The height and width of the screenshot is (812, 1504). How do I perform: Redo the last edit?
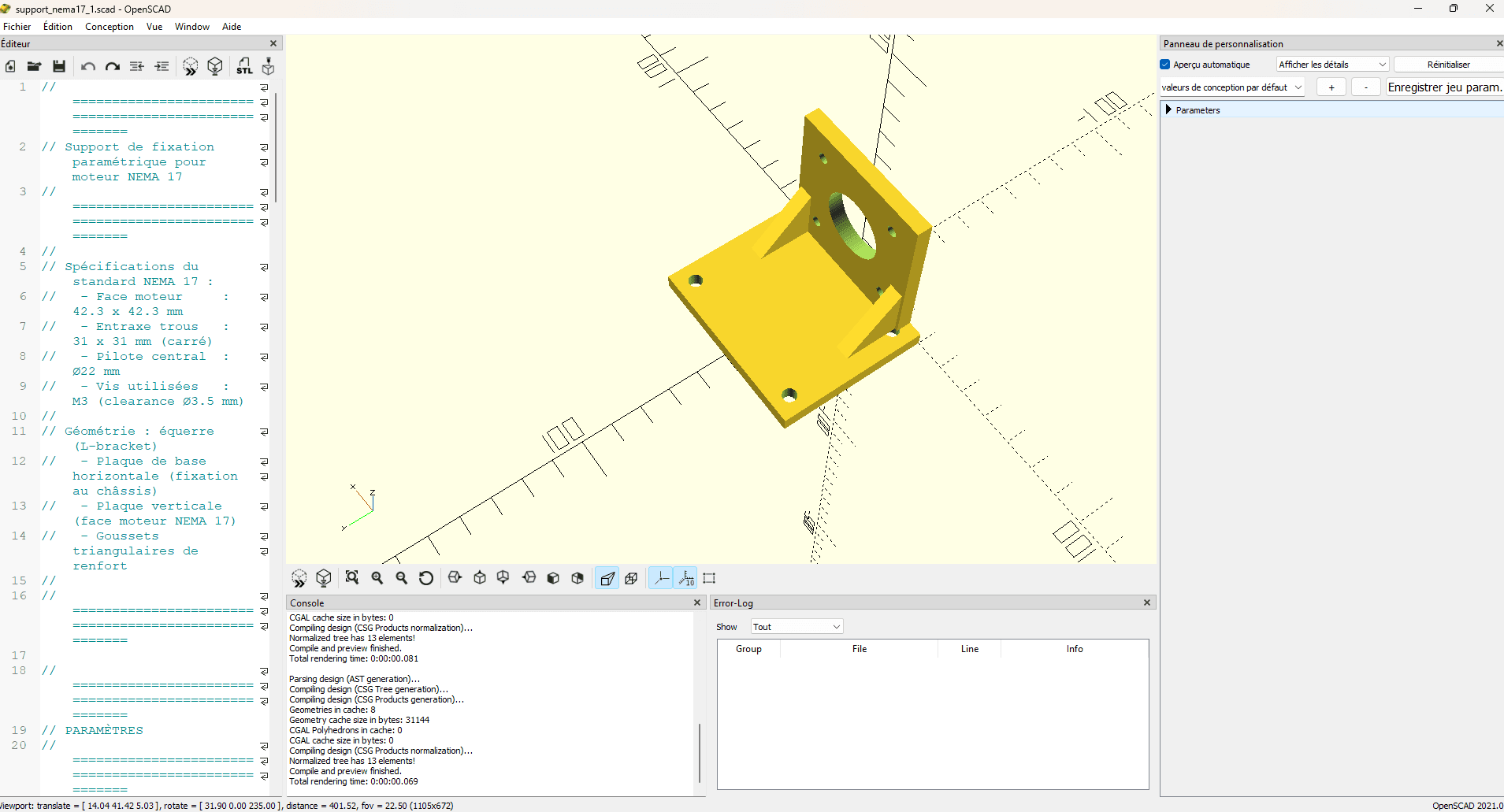click(x=113, y=67)
